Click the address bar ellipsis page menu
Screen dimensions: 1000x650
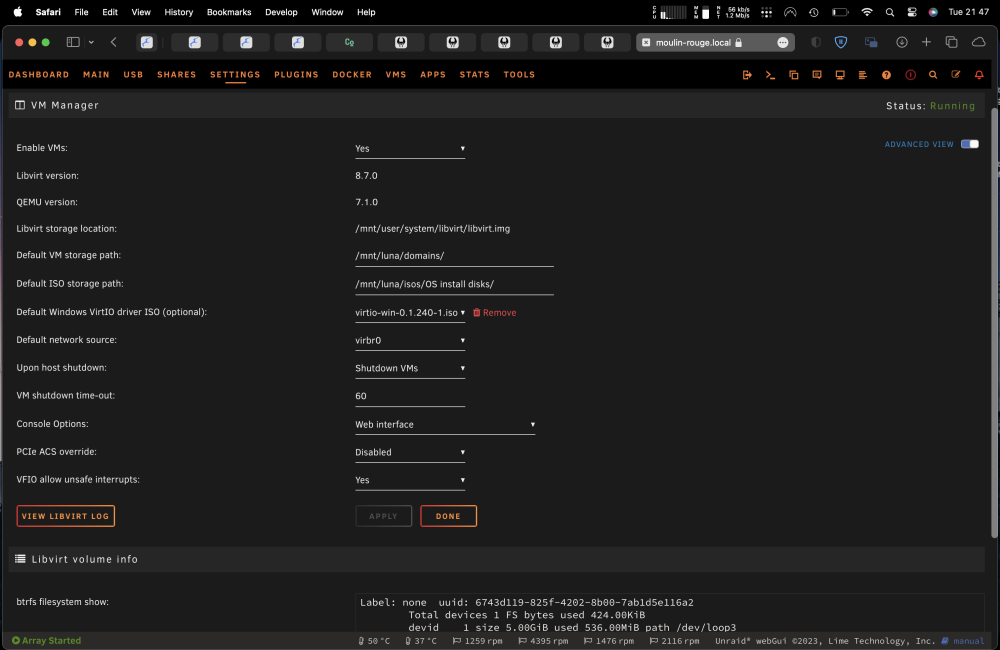(x=783, y=42)
